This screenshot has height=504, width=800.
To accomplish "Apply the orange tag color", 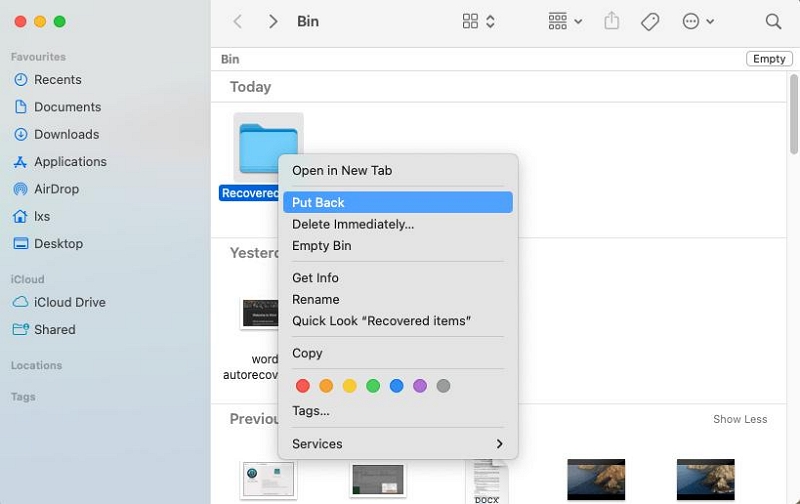I will click(x=326, y=386).
